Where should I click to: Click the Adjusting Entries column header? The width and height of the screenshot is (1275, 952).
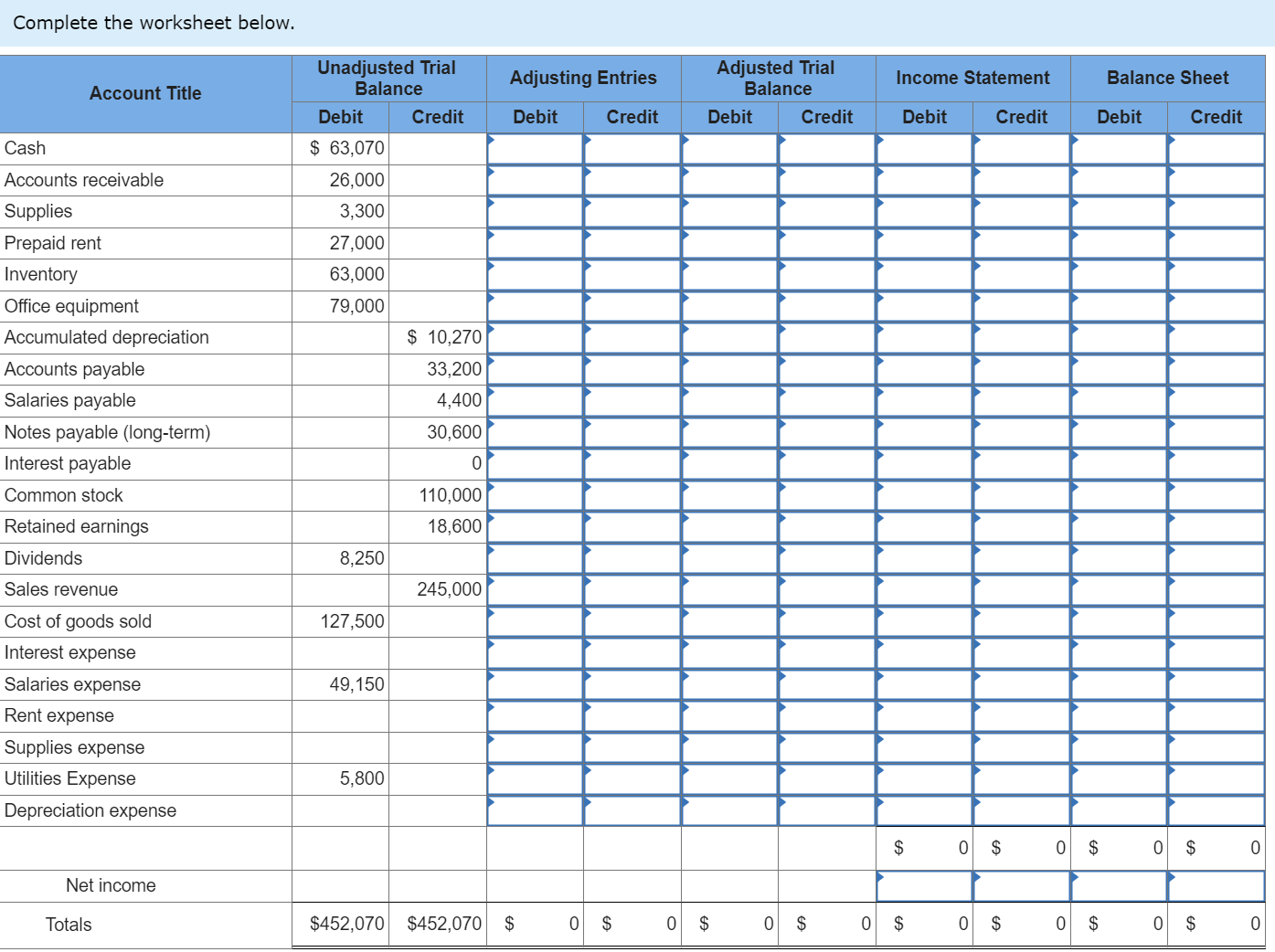tap(583, 78)
